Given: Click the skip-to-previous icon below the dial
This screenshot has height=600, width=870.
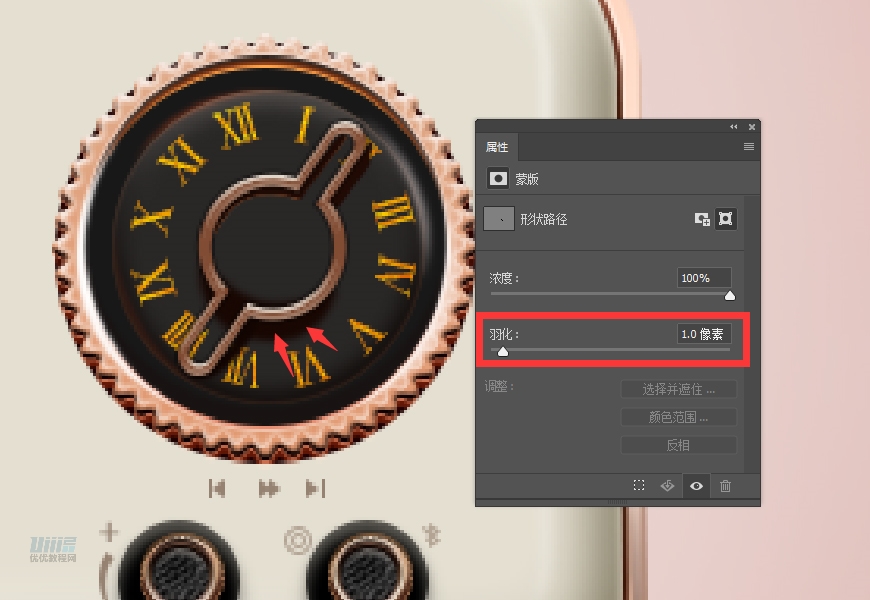Looking at the screenshot, I should click(x=217, y=488).
